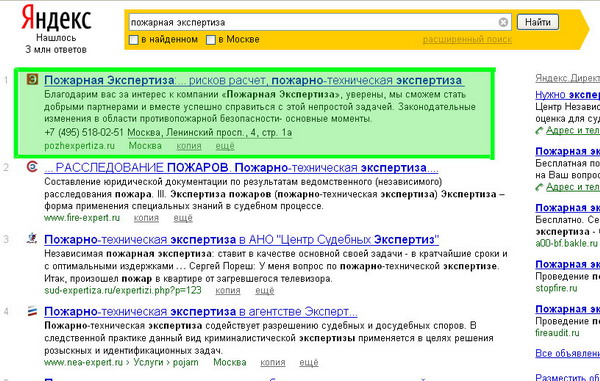Click 'ещё' under fire-expert.ru result
The height and width of the screenshot is (381, 600).
pyautogui.click(x=183, y=218)
